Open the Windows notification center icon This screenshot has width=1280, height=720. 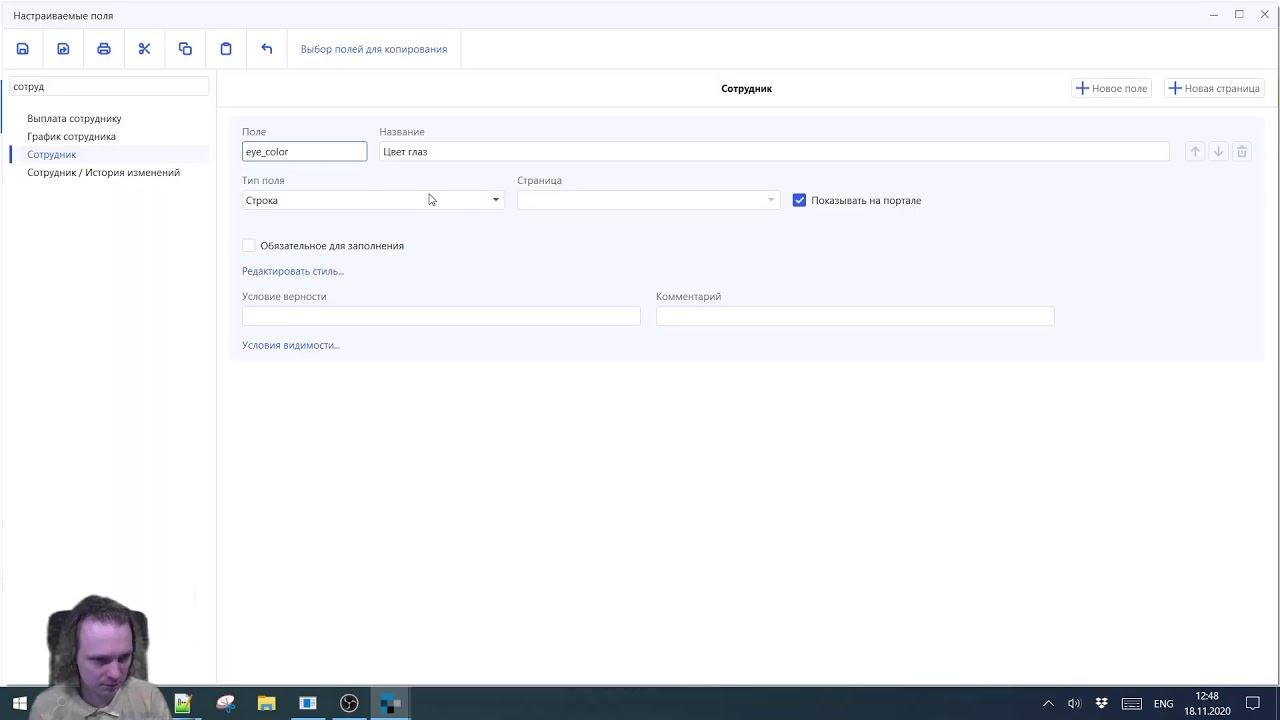1252,703
